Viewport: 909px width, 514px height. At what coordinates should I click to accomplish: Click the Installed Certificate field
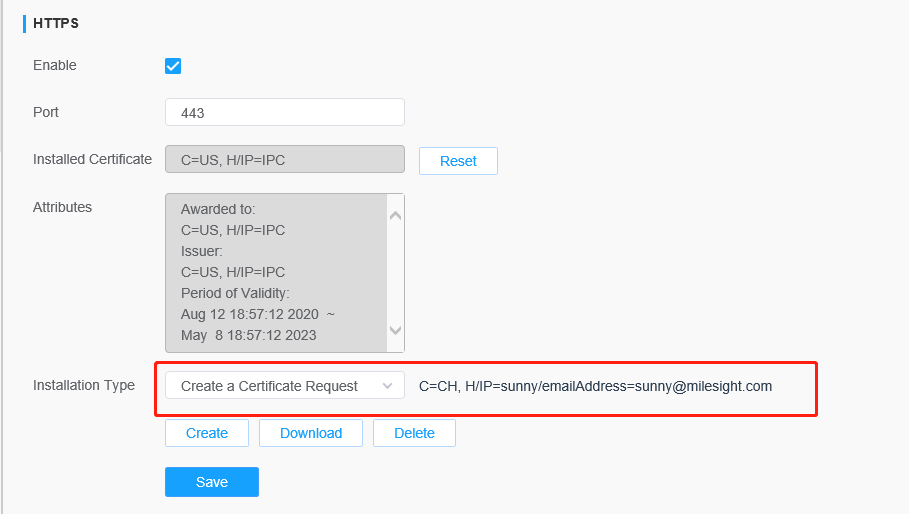[x=285, y=159]
